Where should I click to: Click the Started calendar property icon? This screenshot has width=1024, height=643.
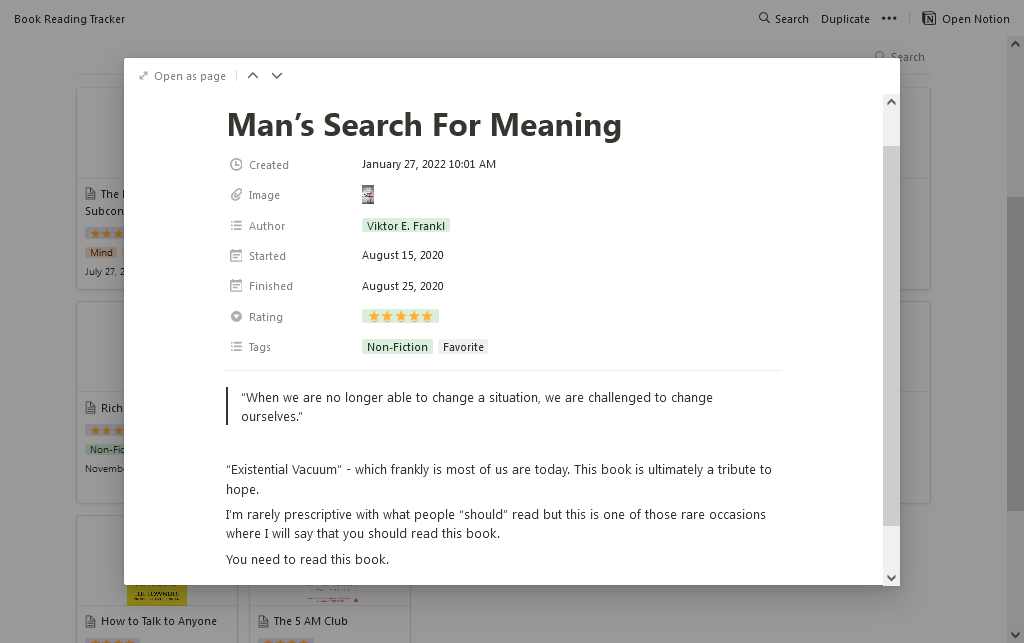[236, 256]
